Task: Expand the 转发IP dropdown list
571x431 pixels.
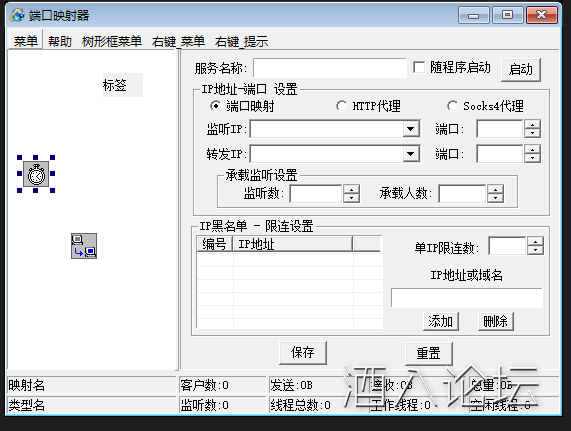Action: click(411, 154)
